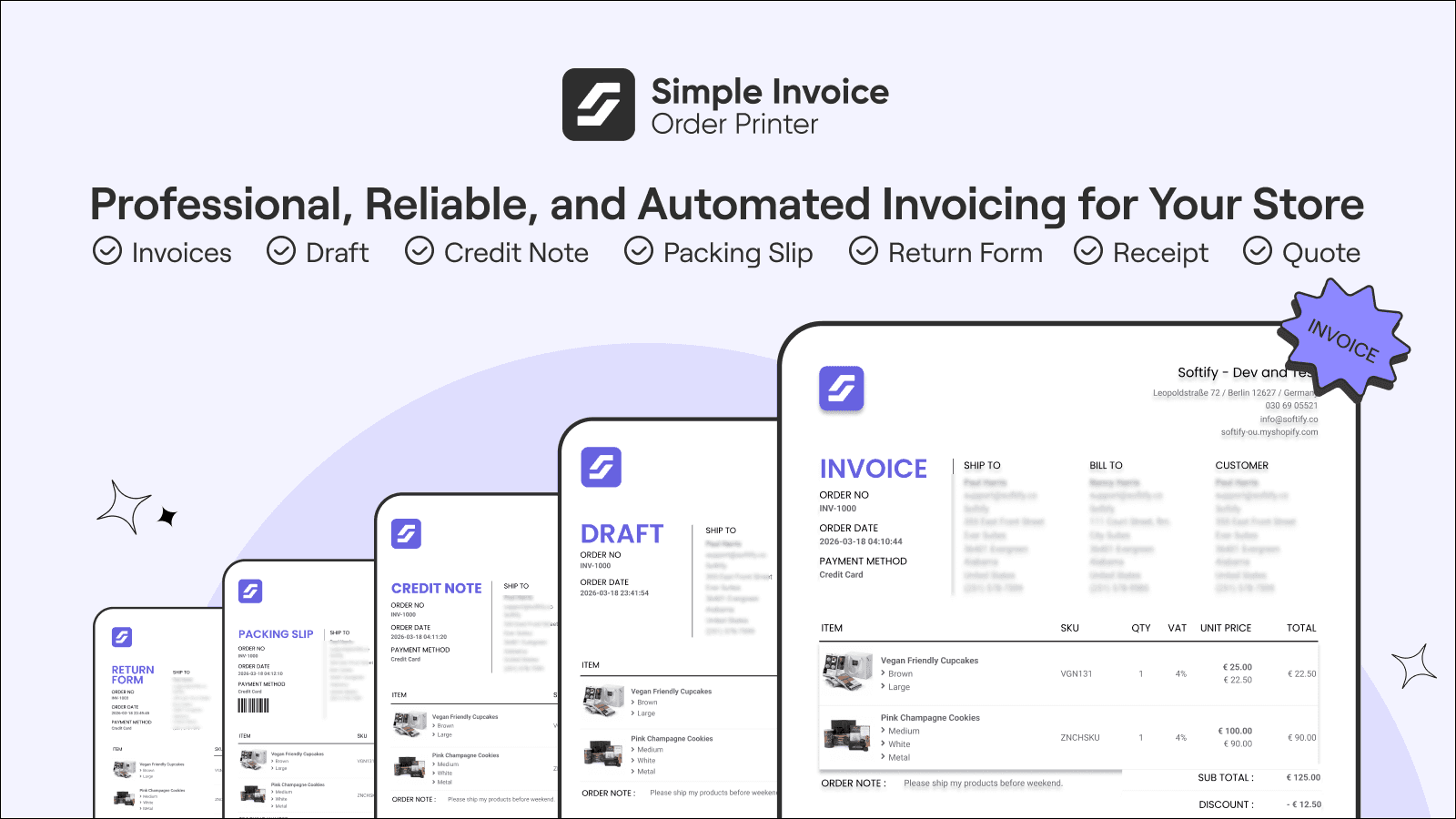Click the 'softify-ou.myshopify.com' store URL

1269,432
